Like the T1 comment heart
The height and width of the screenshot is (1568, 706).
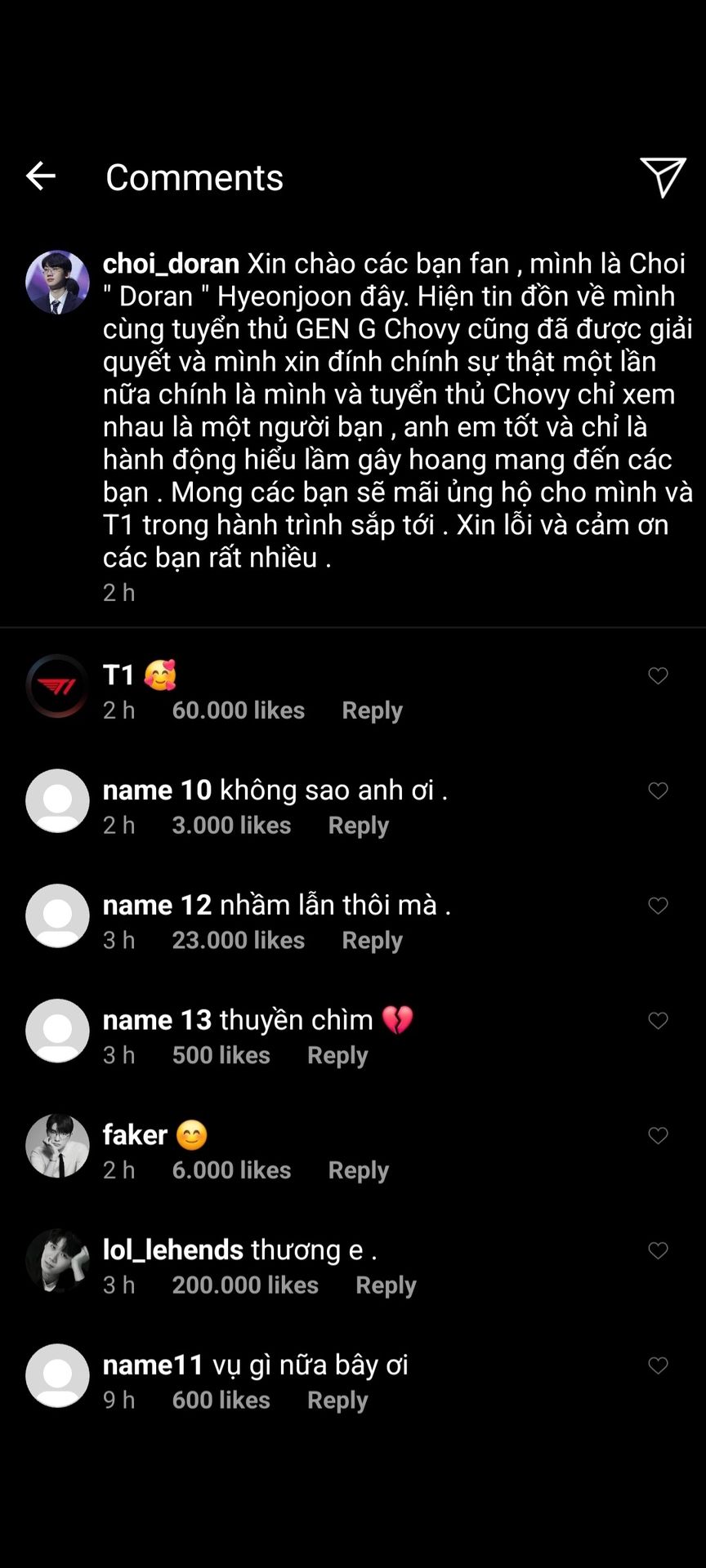(x=658, y=675)
